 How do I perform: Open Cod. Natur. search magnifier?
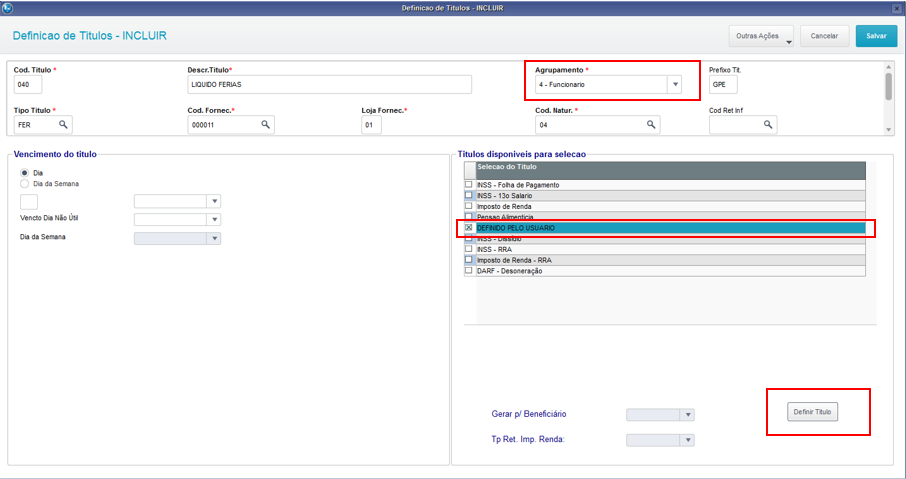pyautogui.click(x=651, y=124)
